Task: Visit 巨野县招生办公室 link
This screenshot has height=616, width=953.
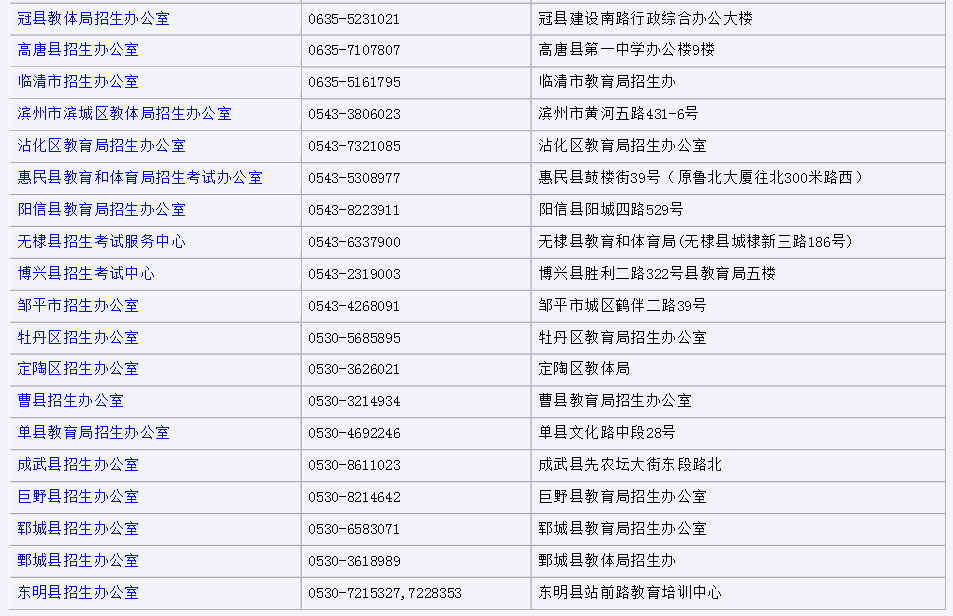Action: point(78,497)
